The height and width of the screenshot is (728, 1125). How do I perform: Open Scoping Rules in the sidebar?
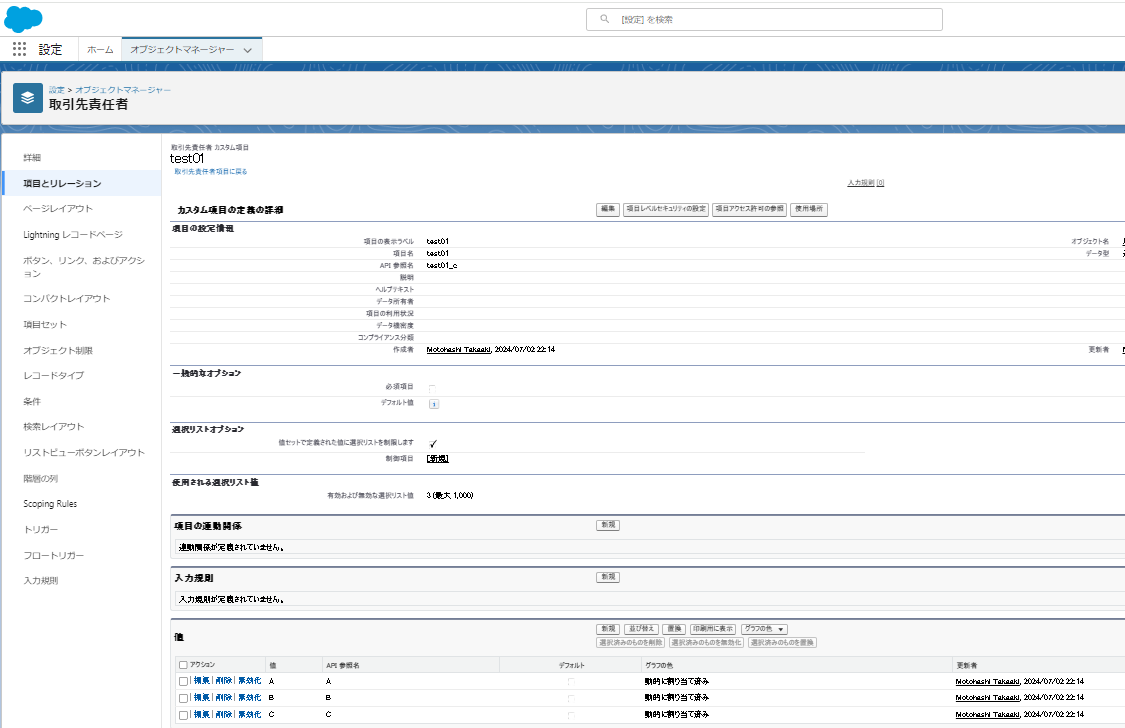coord(50,504)
